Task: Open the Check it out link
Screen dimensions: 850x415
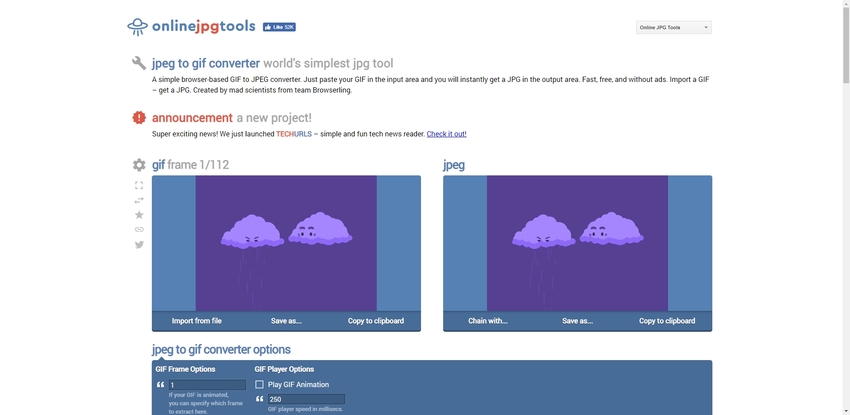Action: 446,134
